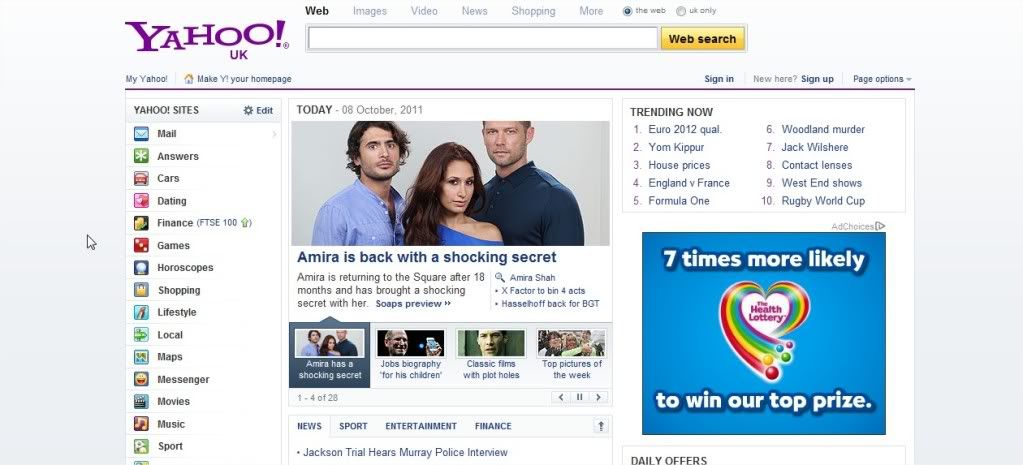Click the Games red dice icon
This screenshot has width=1023, height=465.
(x=141, y=245)
